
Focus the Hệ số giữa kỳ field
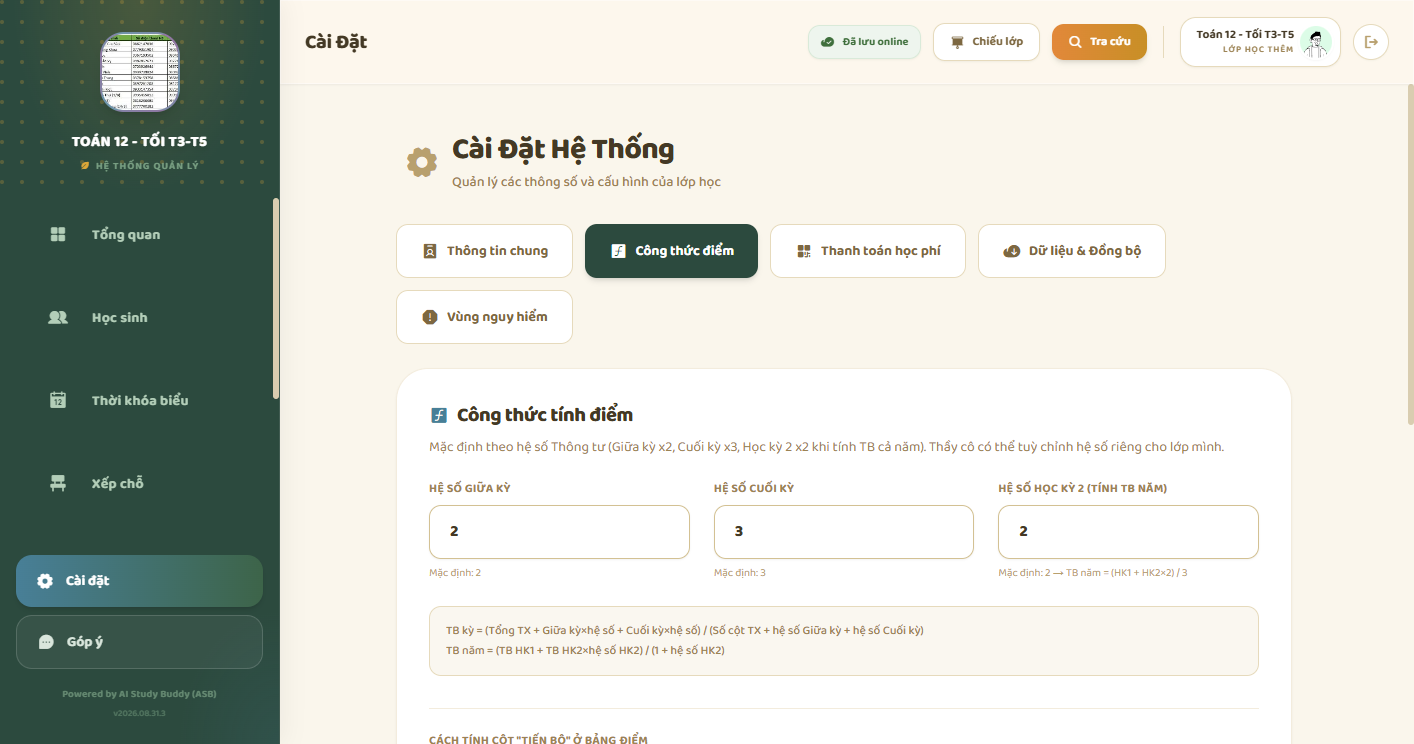(x=559, y=532)
